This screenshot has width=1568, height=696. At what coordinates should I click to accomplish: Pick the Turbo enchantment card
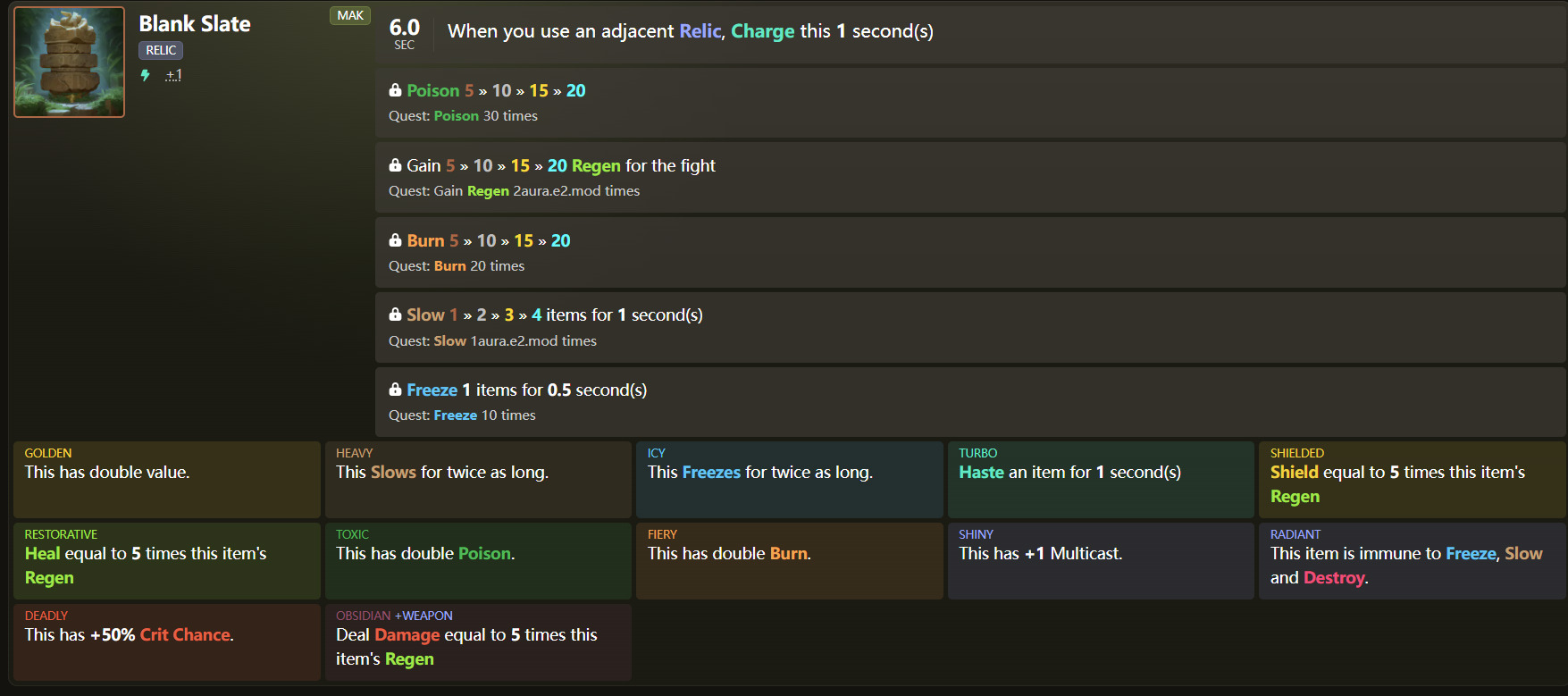coord(1100,479)
